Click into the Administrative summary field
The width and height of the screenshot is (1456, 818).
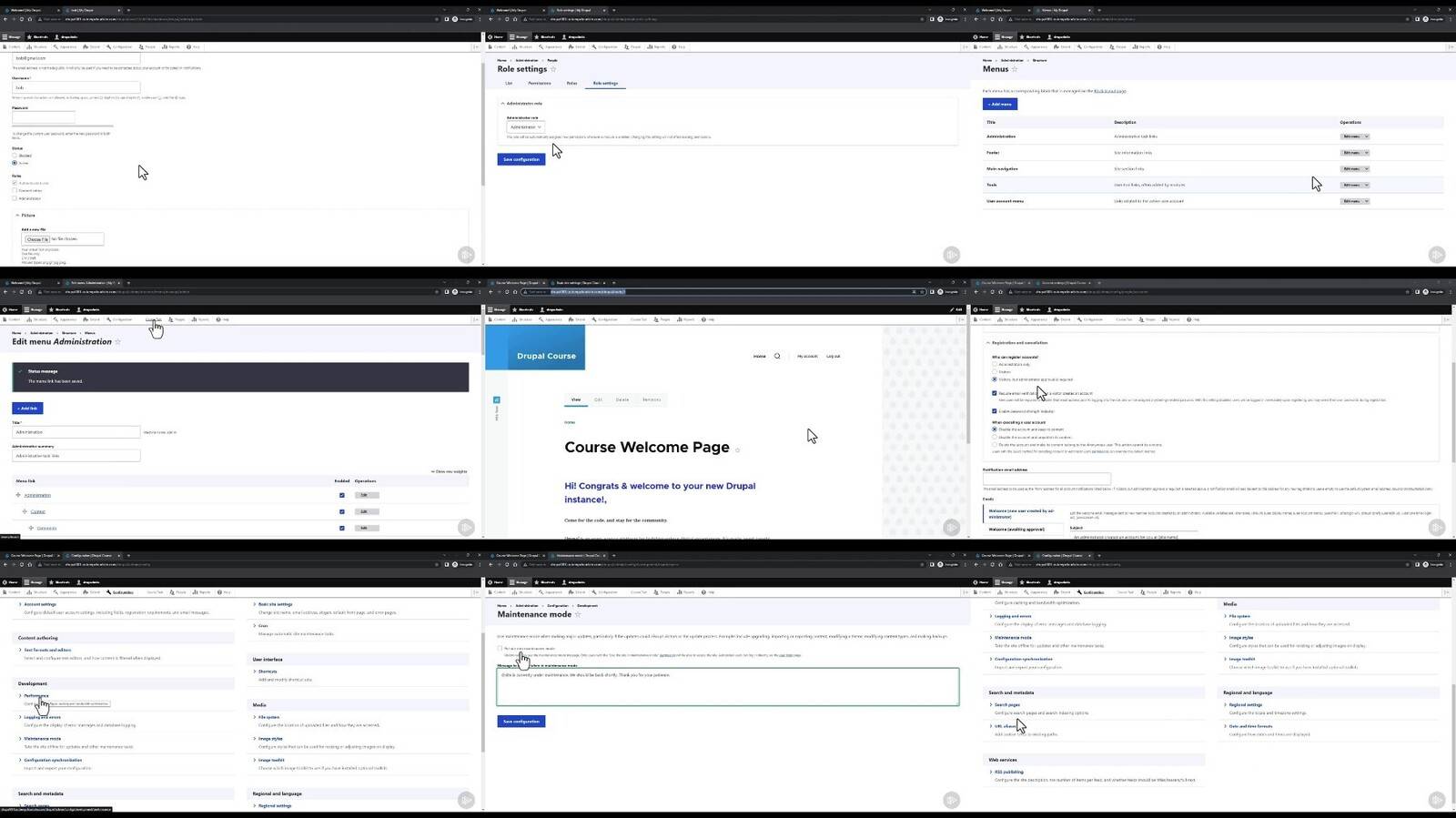pyautogui.click(x=76, y=455)
